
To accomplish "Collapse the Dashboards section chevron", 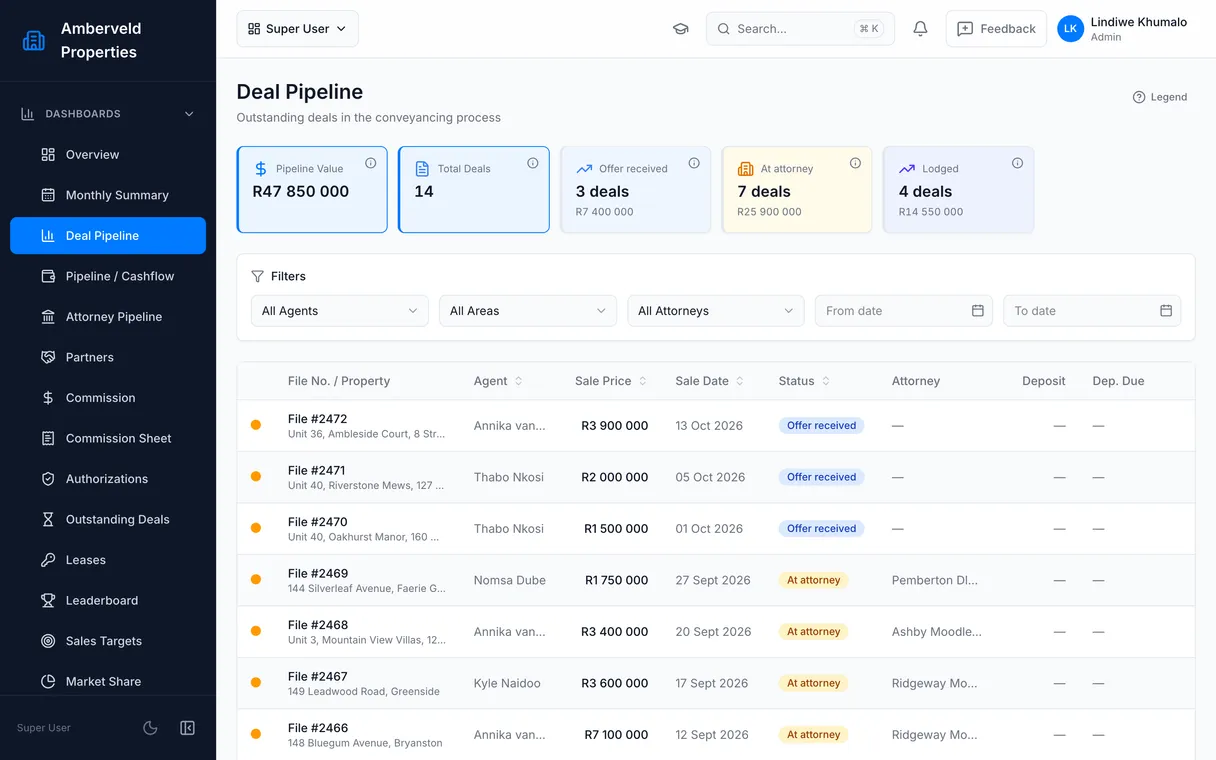I will pyautogui.click(x=189, y=114).
